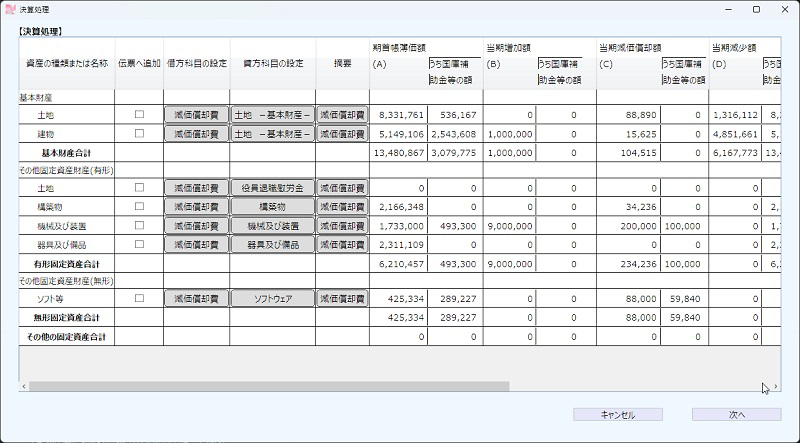This screenshot has width=800, height=443.
Task: Maximize the 決算処理 window
Action: point(756,9)
